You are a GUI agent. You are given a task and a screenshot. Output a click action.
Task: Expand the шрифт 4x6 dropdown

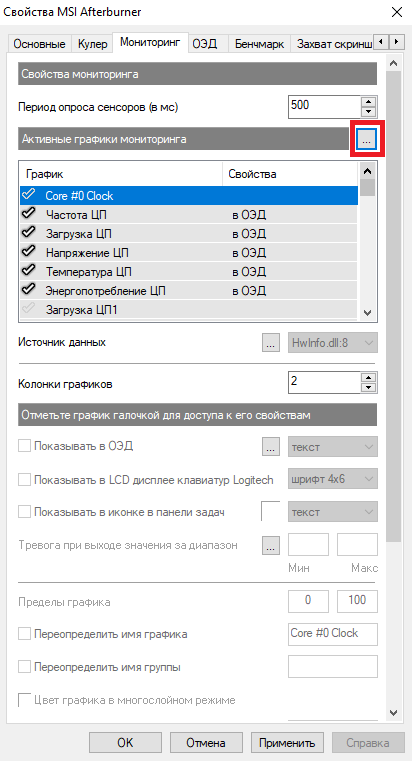click(333, 479)
